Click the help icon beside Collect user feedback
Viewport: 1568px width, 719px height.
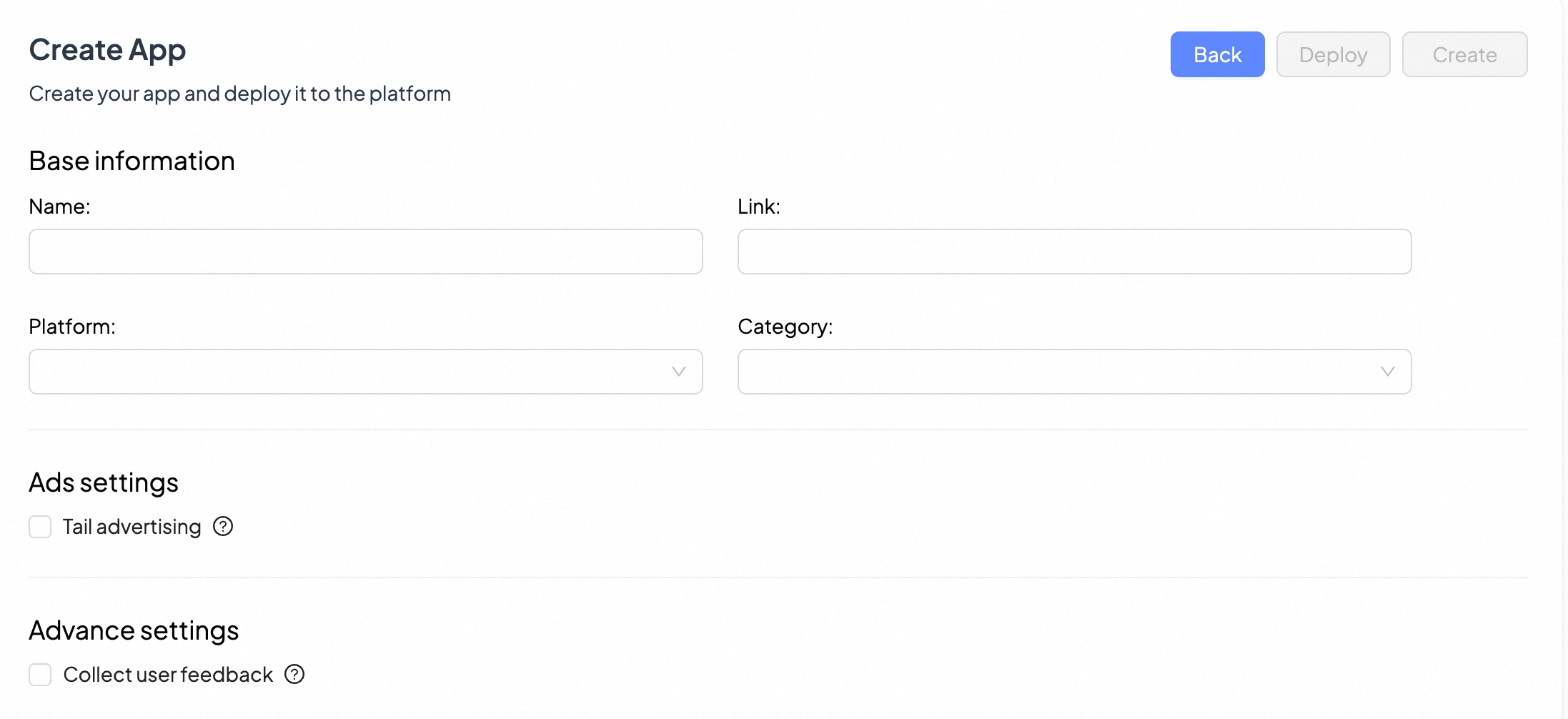pyautogui.click(x=294, y=674)
